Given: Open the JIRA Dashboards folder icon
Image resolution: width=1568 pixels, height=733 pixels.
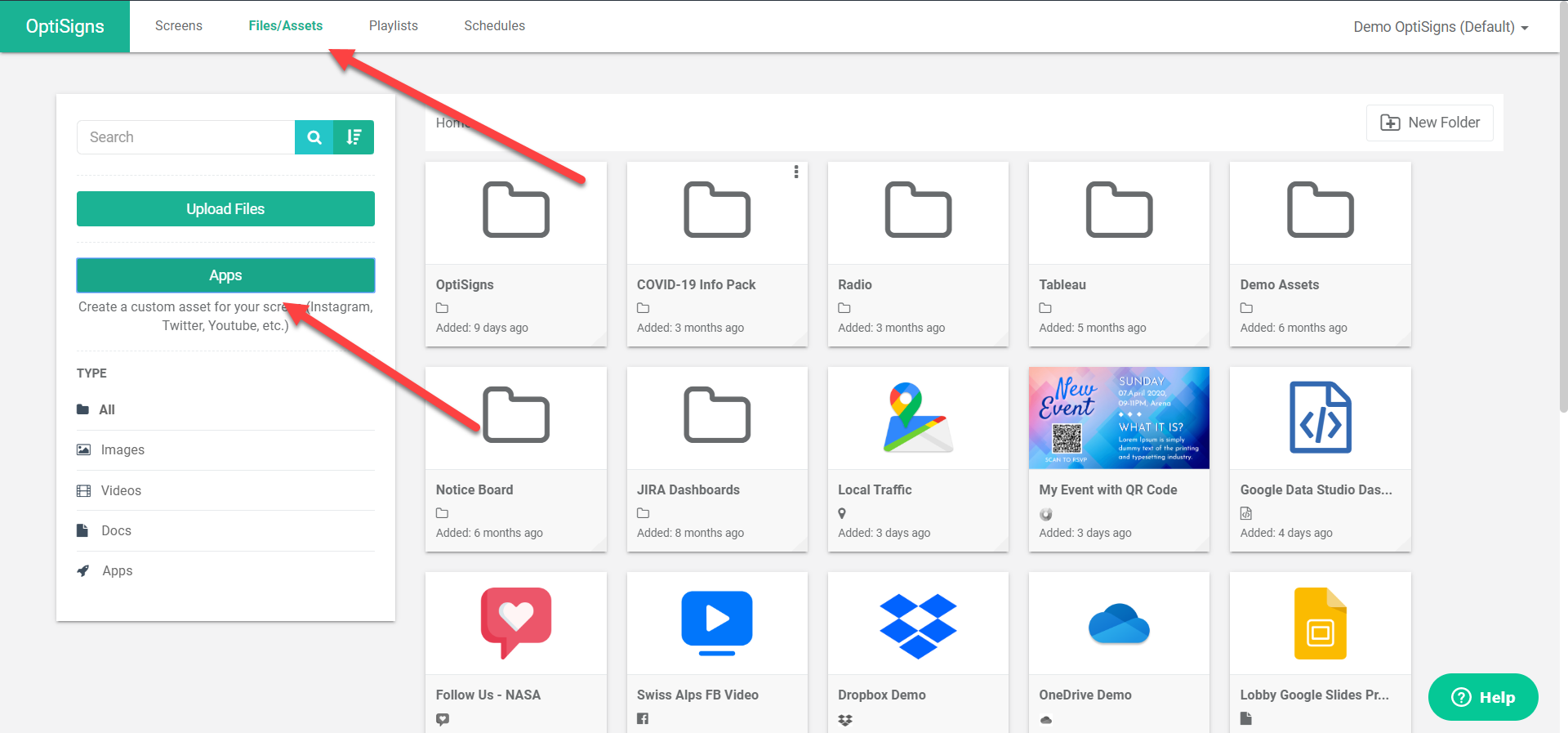Looking at the screenshot, I should tap(717, 415).
